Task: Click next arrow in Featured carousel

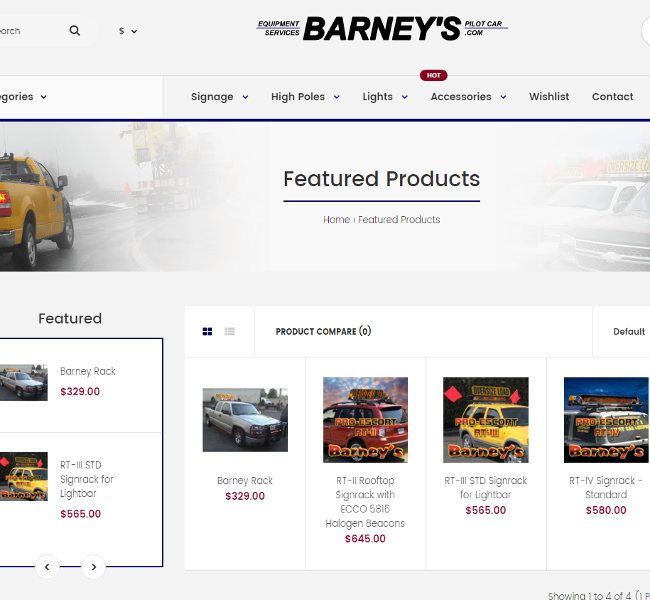Action: click(x=93, y=567)
